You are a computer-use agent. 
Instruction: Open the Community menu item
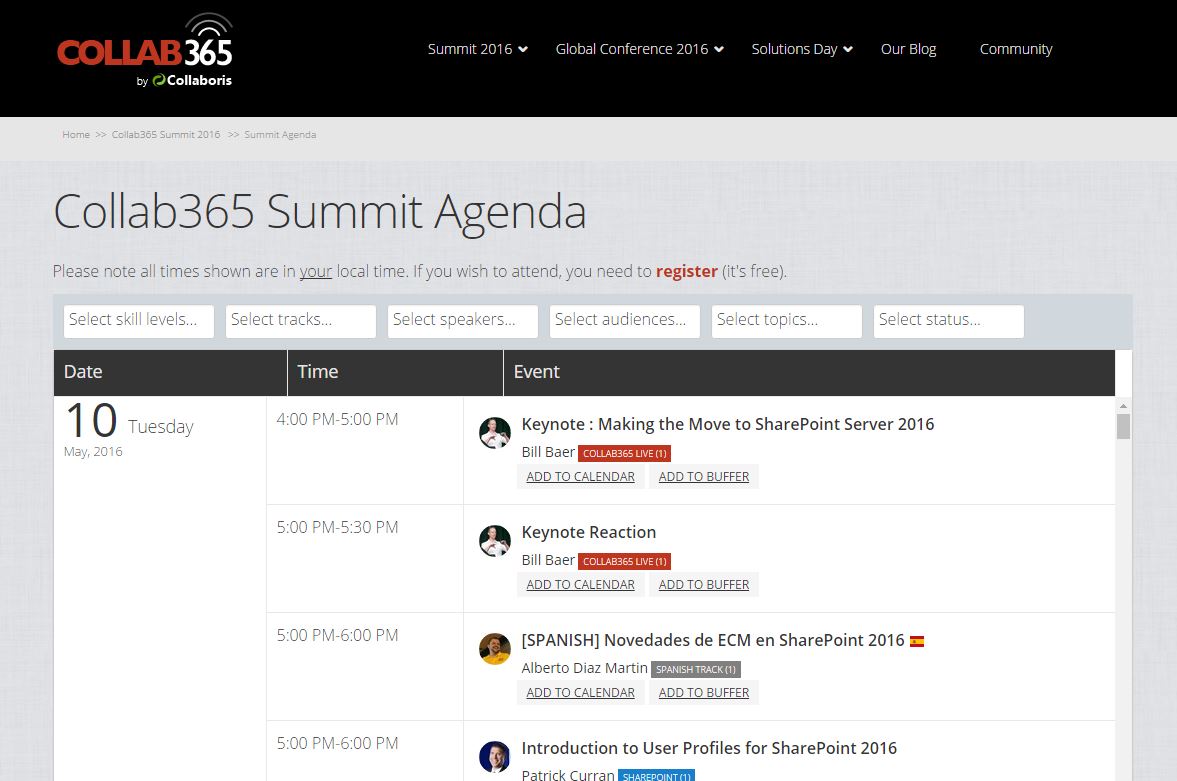[x=1016, y=49]
